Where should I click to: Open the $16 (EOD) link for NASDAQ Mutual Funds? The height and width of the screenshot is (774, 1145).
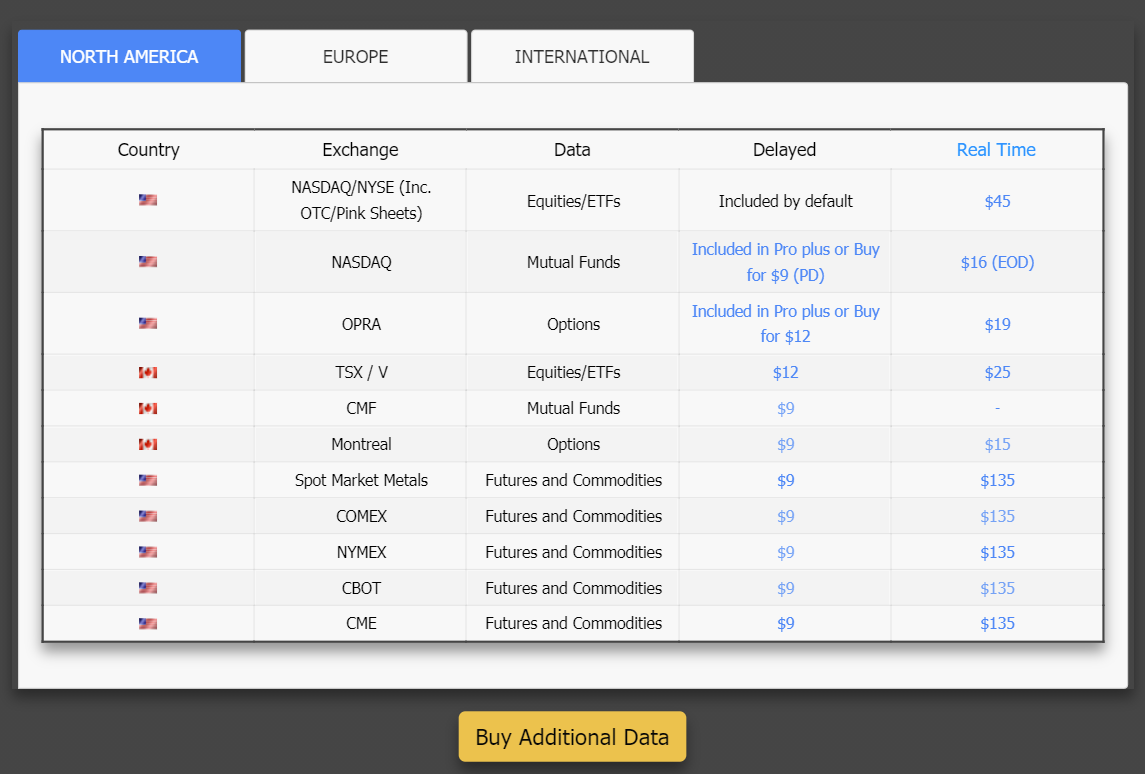pos(996,261)
